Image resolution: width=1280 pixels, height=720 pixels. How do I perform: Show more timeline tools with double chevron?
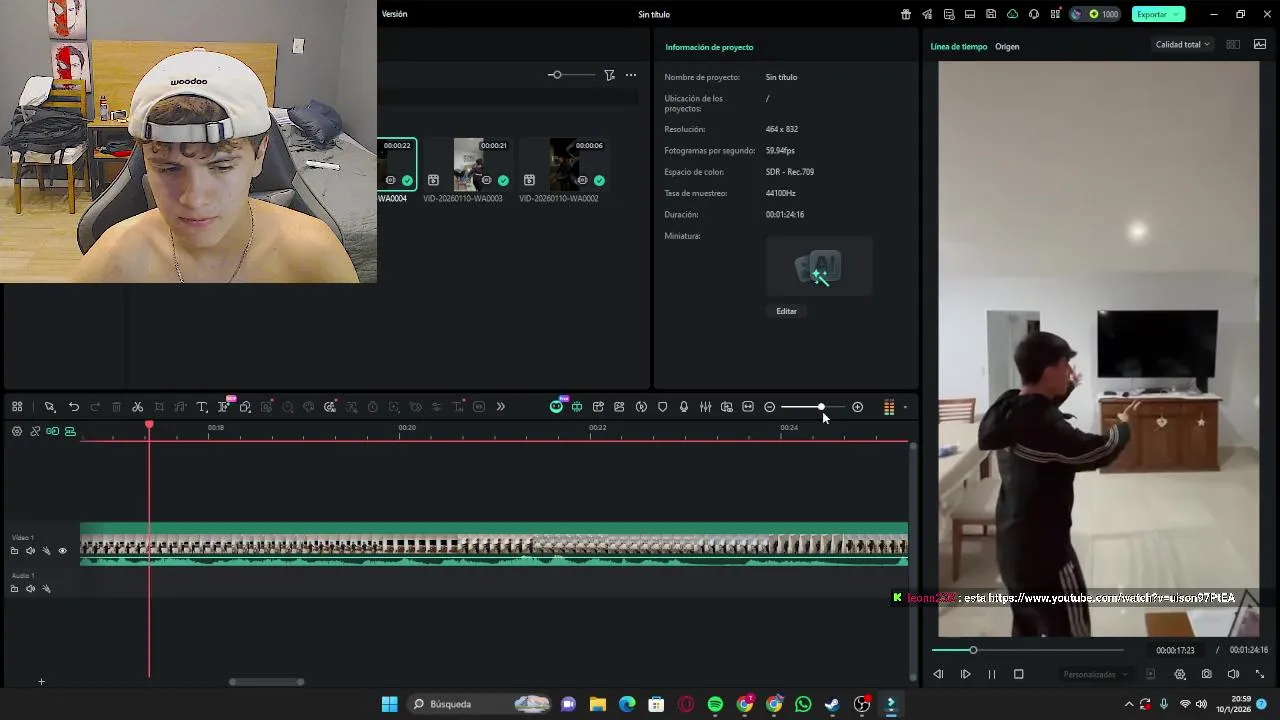501,407
